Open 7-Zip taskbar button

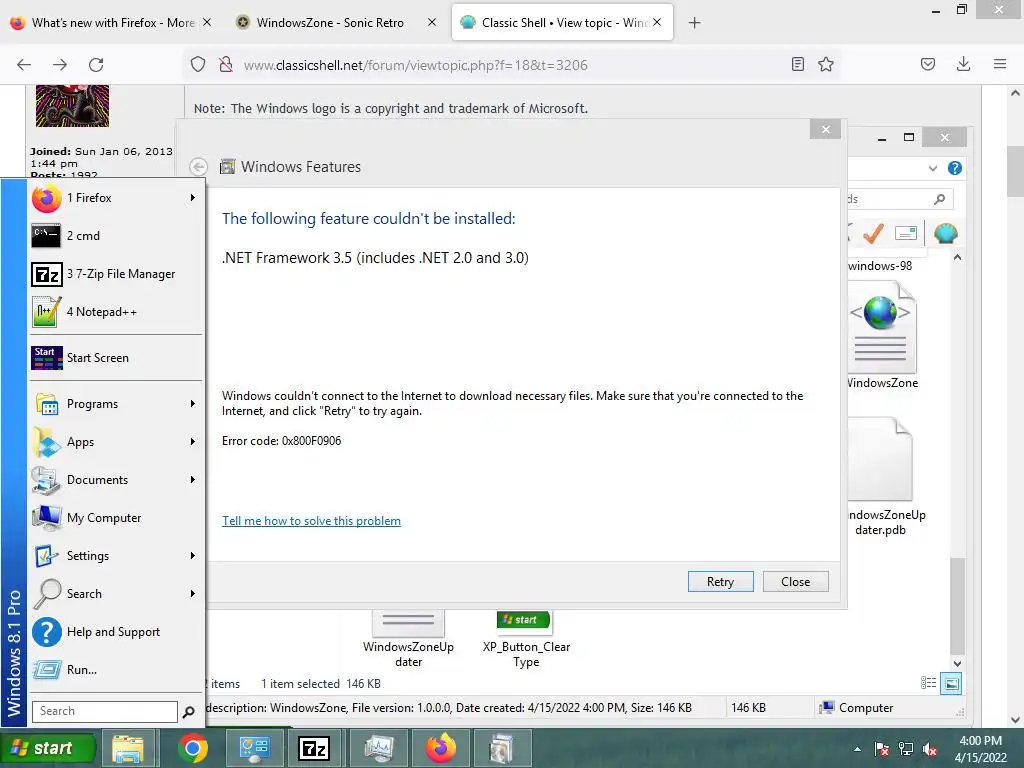click(314, 748)
